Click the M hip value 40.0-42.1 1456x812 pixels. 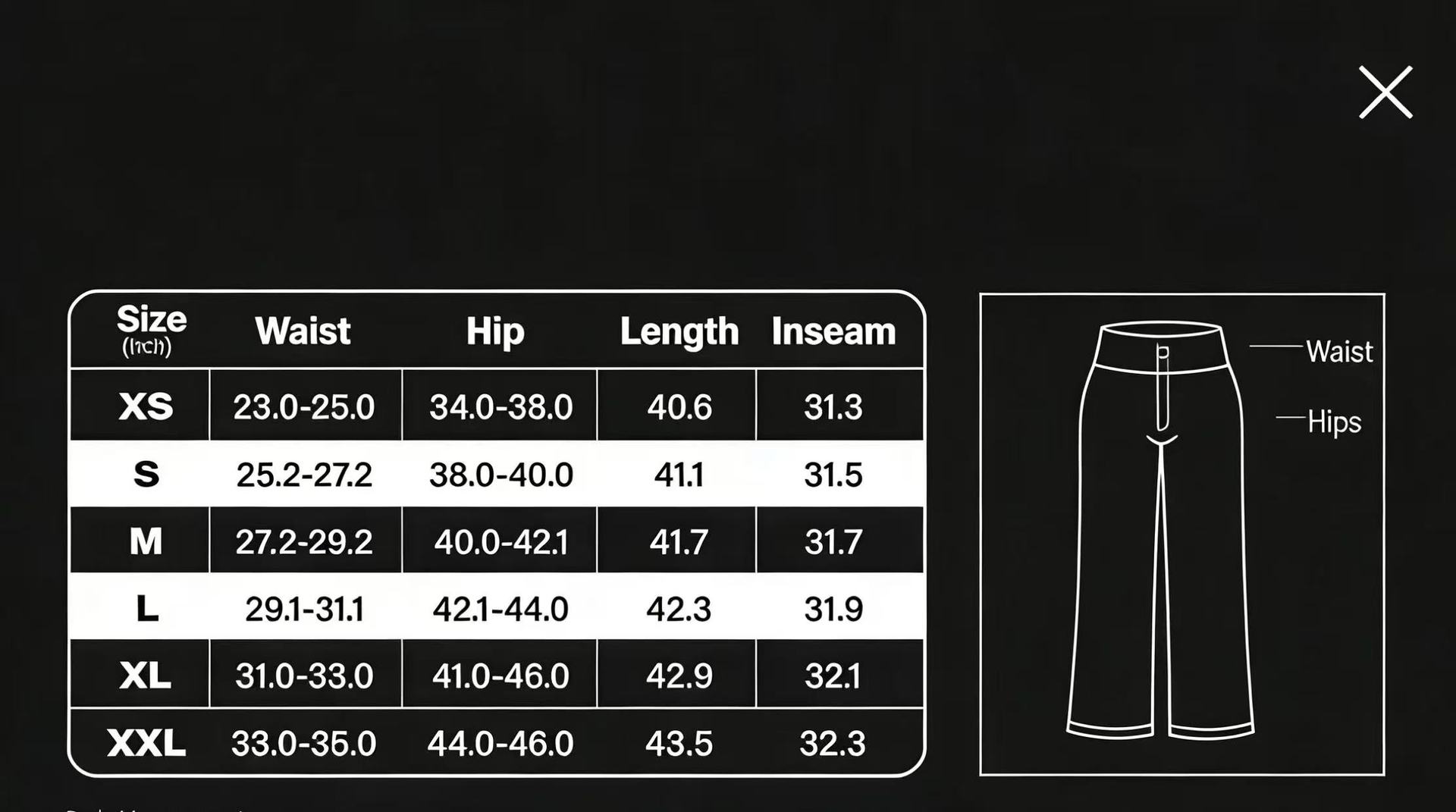tap(500, 542)
